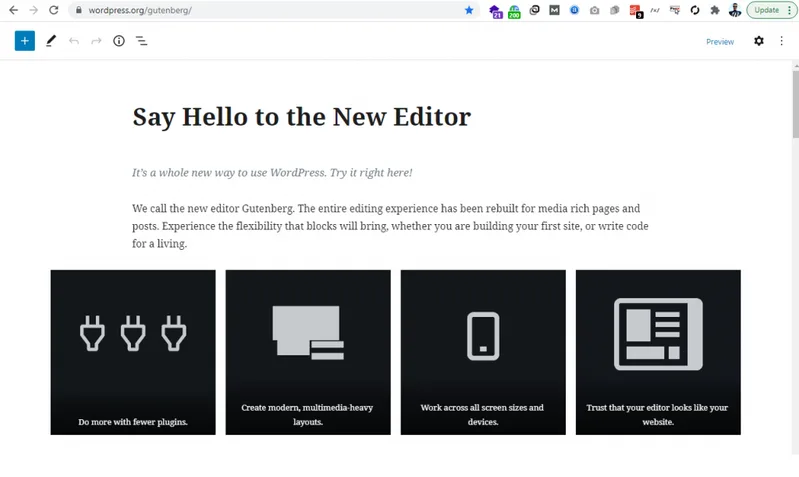Click the Preview link

720,42
